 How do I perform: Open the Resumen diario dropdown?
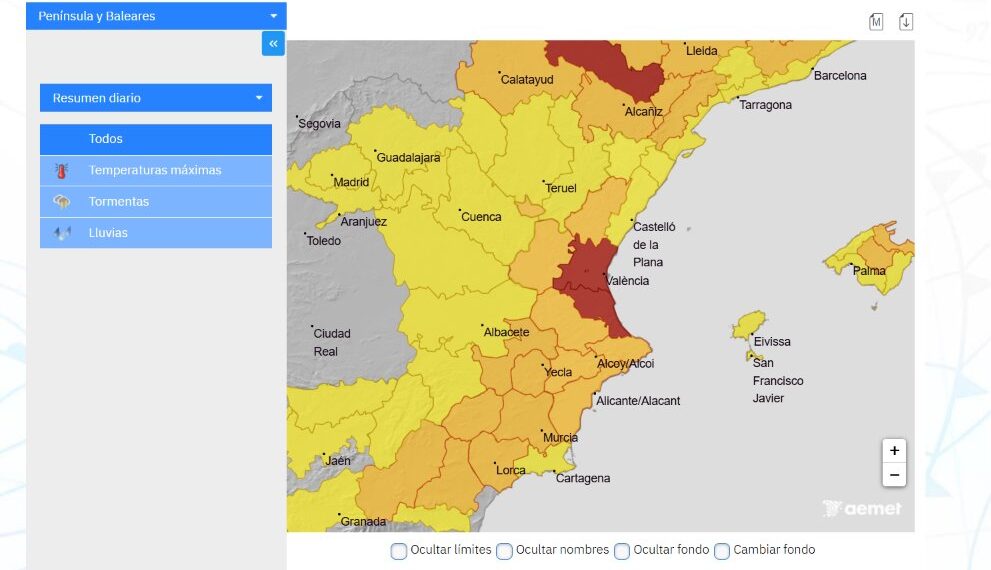tap(155, 98)
